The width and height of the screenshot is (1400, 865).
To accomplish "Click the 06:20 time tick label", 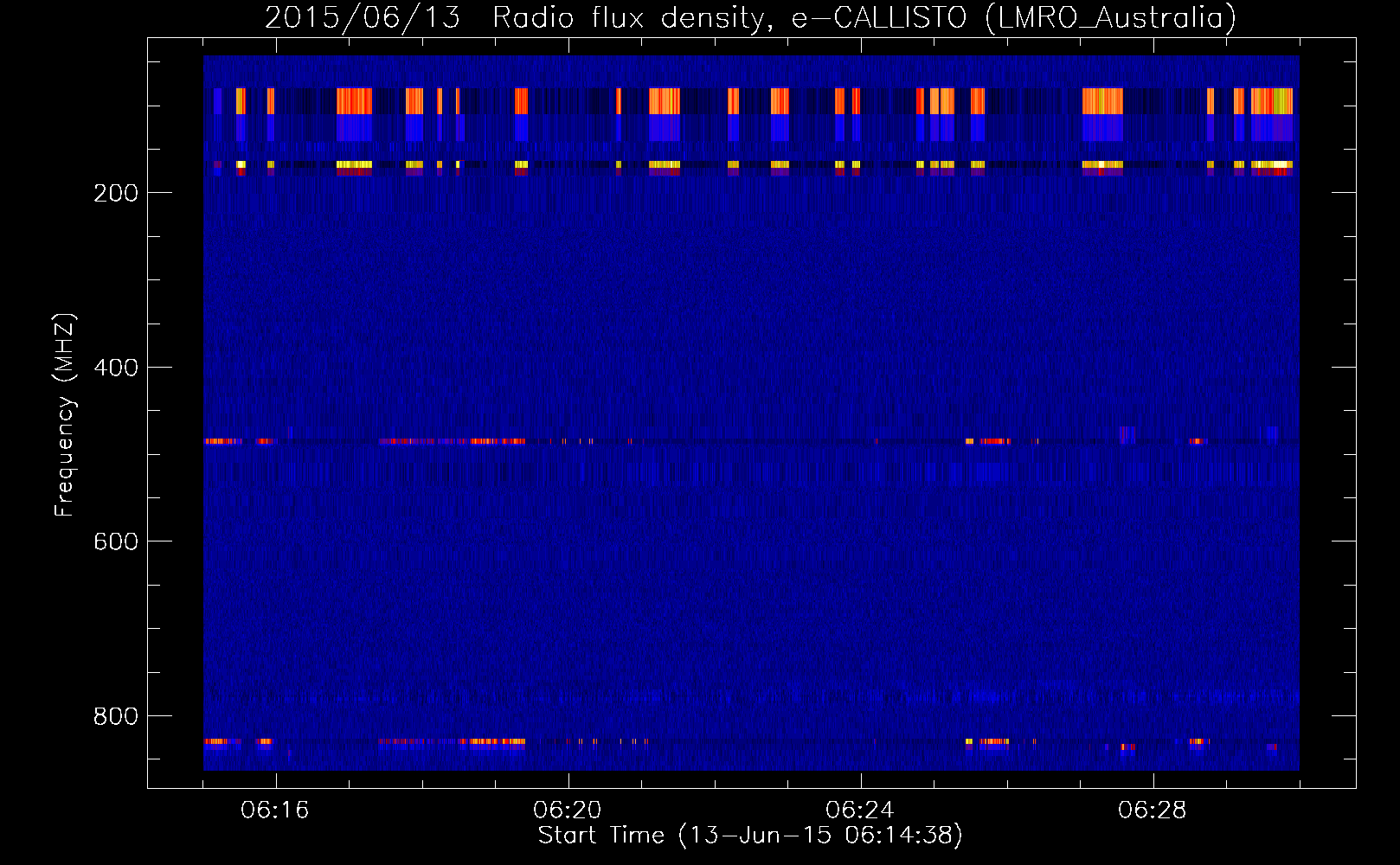I will 568,811.
